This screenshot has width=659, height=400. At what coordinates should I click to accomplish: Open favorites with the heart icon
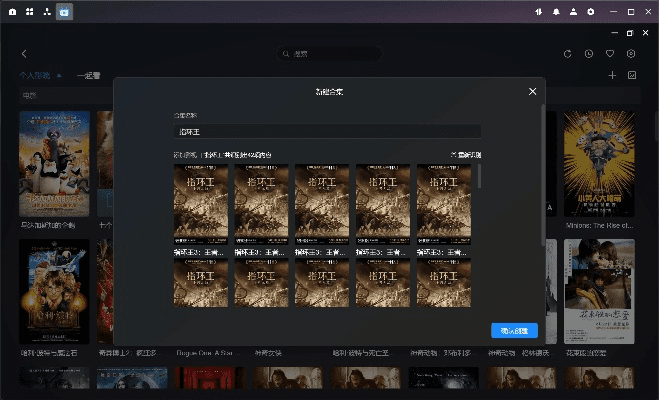610,54
